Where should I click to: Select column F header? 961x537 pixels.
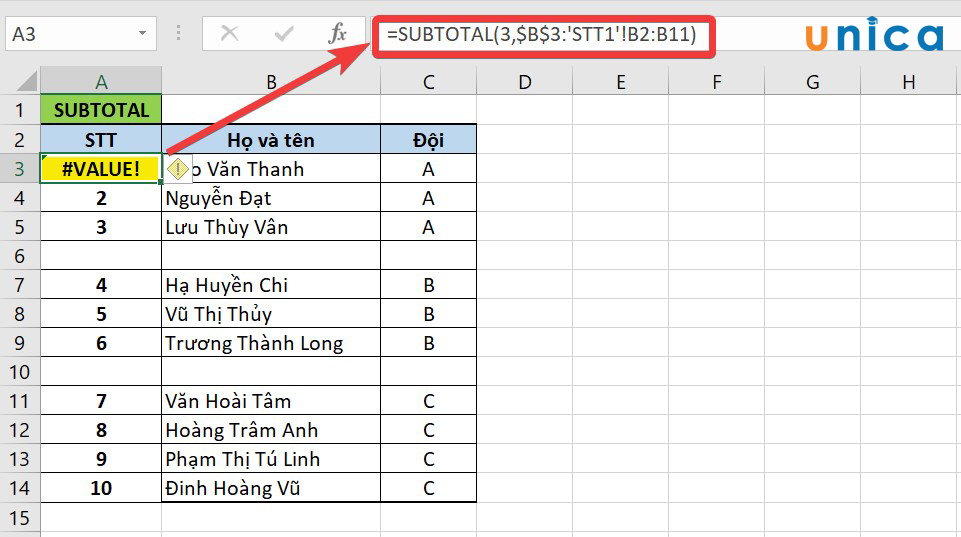716,81
